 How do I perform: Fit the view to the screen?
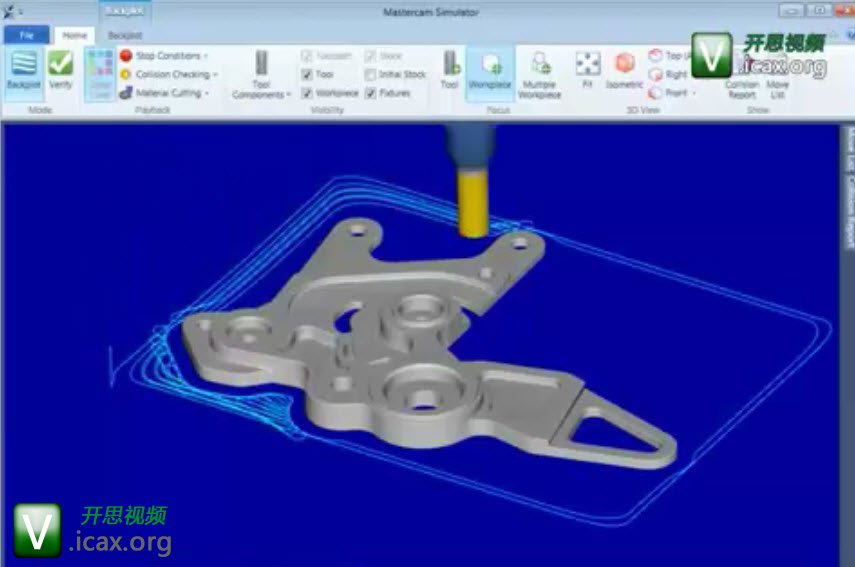588,70
